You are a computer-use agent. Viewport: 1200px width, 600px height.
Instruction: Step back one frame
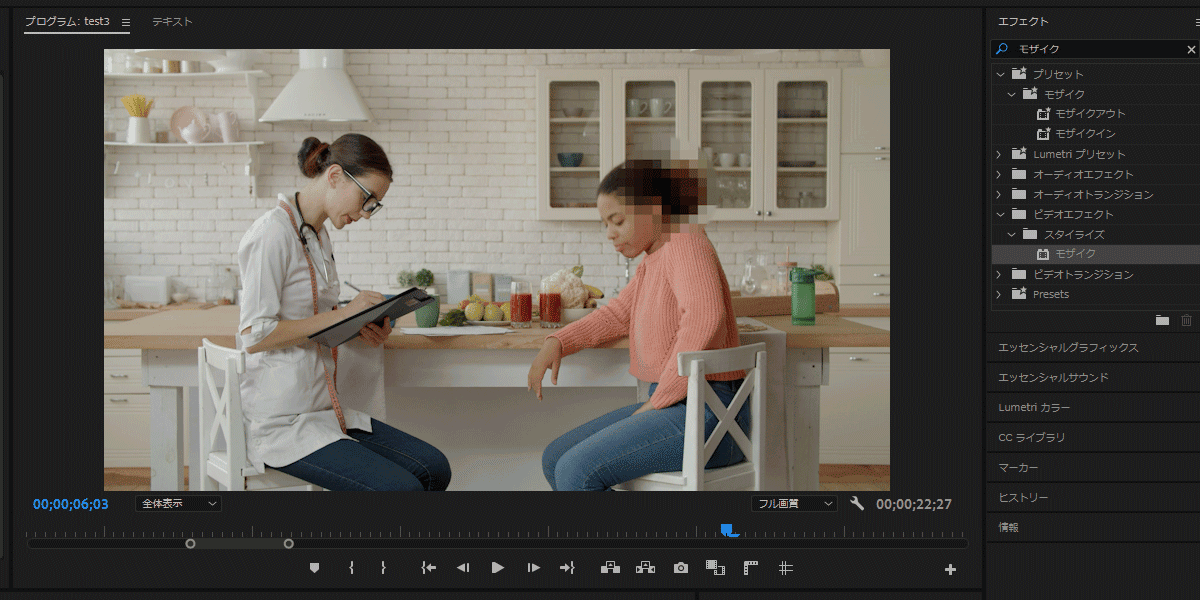463,568
